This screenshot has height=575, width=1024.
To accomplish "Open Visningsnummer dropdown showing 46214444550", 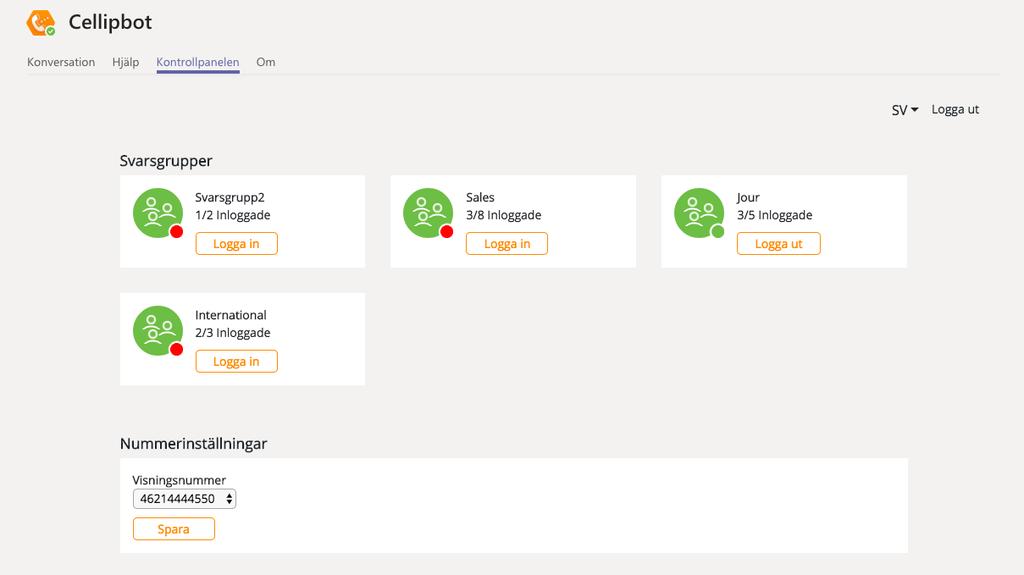I will coord(184,499).
